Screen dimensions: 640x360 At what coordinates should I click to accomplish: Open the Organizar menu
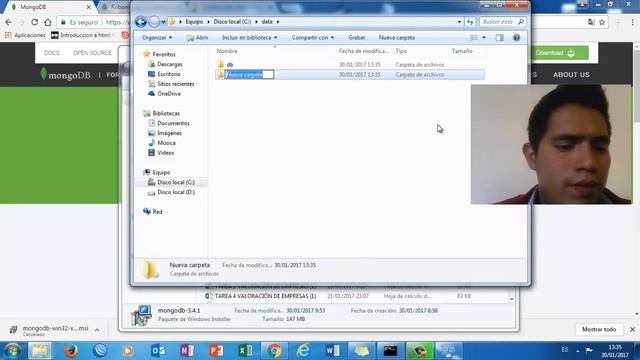click(157, 38)
